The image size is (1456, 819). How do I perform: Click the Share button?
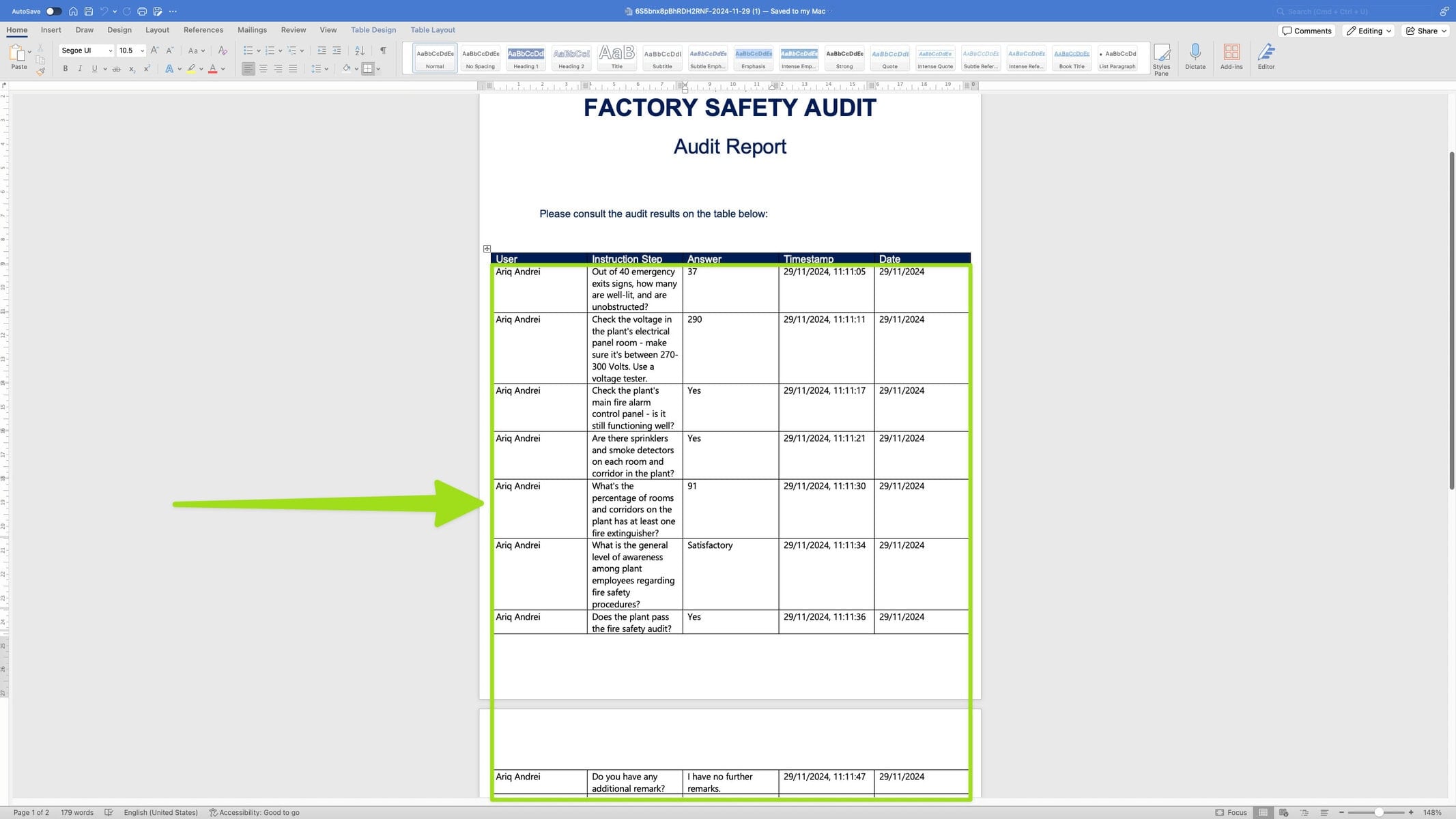(1426, 31)
